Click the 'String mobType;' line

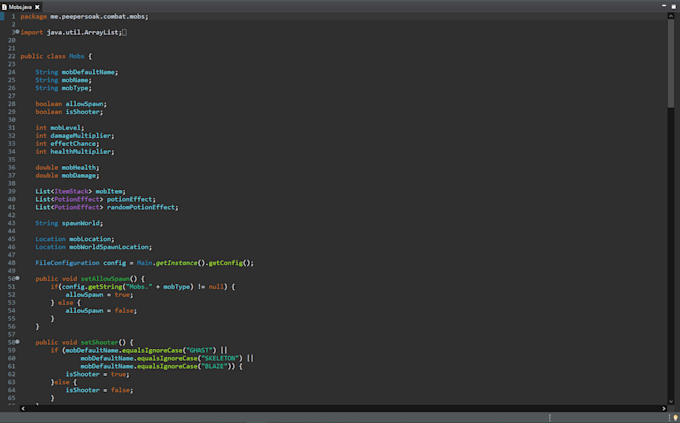(x=63, y=88)
